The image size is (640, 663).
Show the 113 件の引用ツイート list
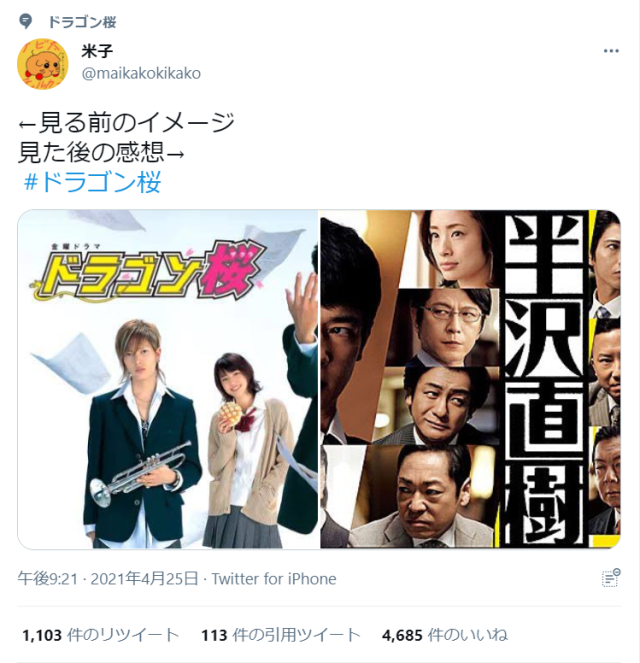pos(281,635)
